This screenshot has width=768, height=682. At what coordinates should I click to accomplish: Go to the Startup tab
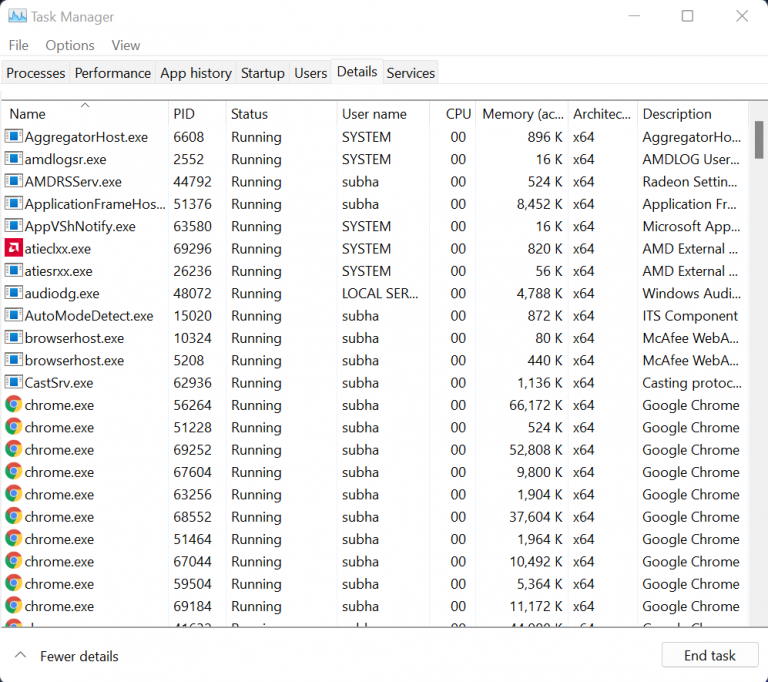[x=263, y=73]
